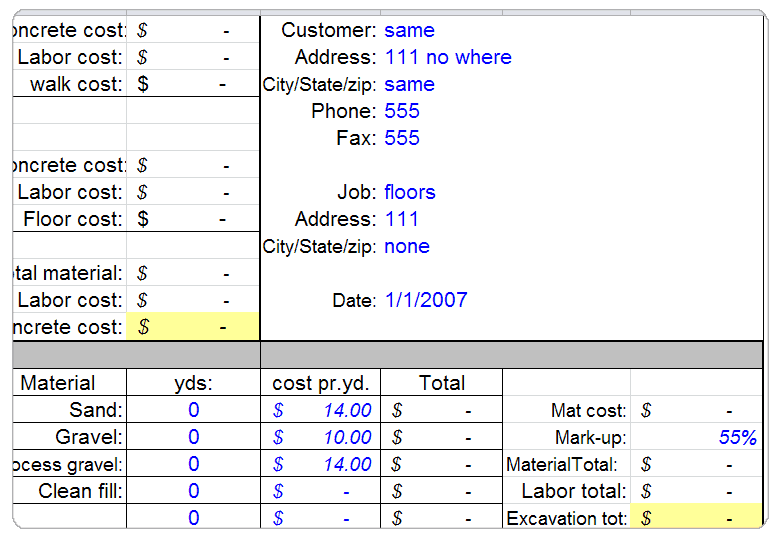The height and width of the screenshot is (539, 782).
Task: Click the Clean fill yards quantity cell
Action: tap(193, 491)
